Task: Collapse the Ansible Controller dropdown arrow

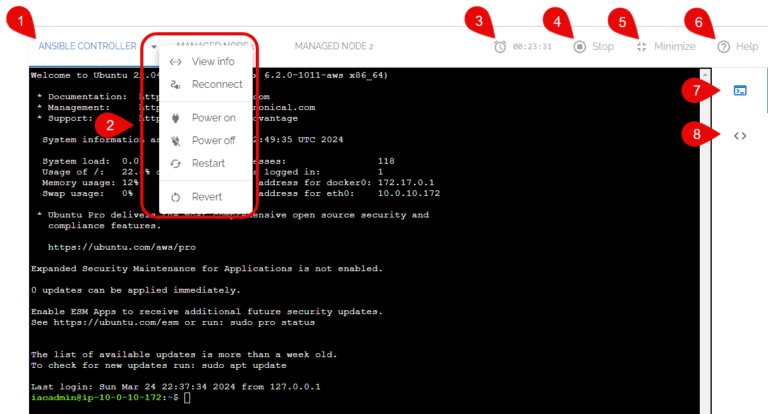Action: [155, 46]
